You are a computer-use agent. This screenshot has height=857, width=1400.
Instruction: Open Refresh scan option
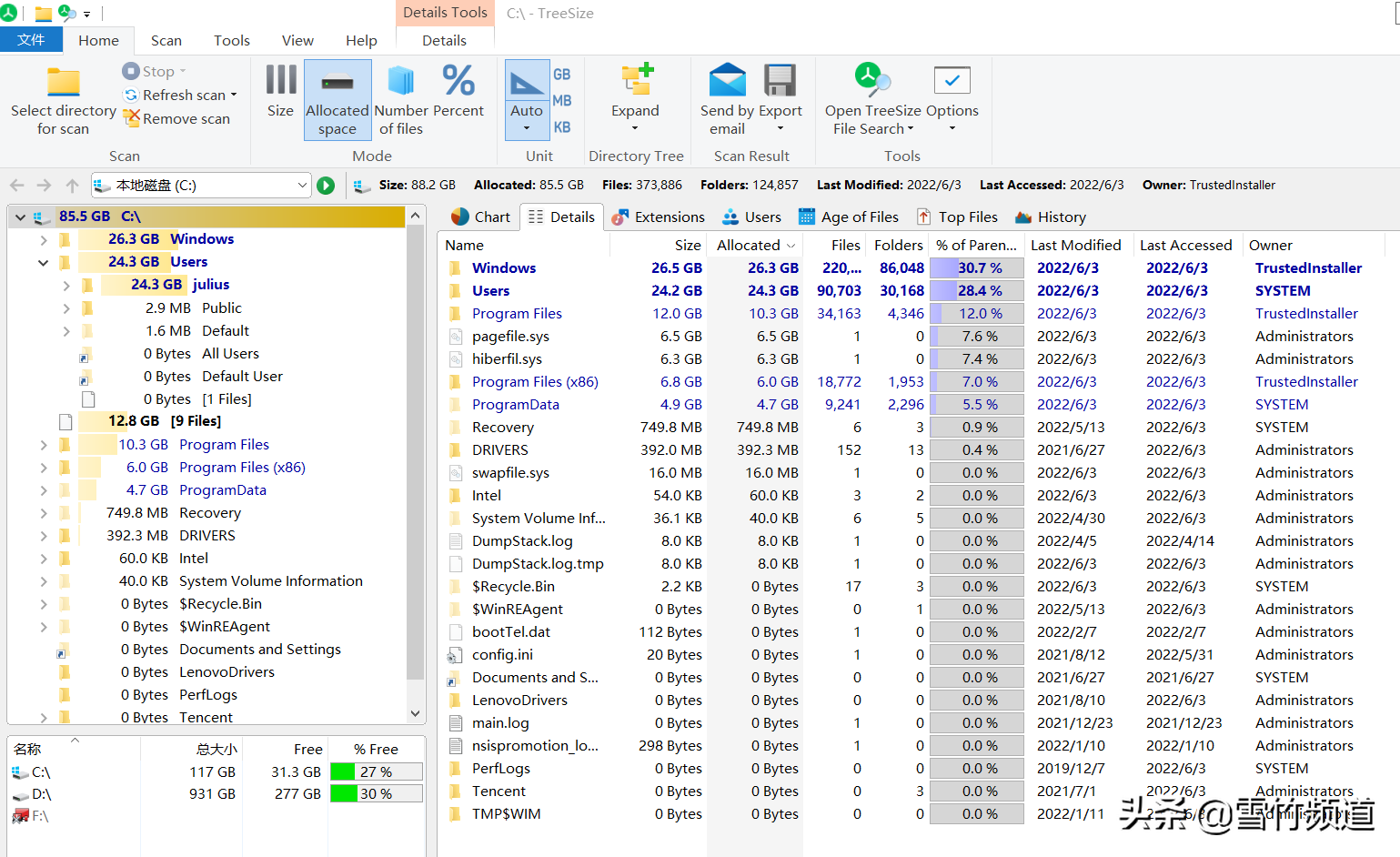click(183, 96)
